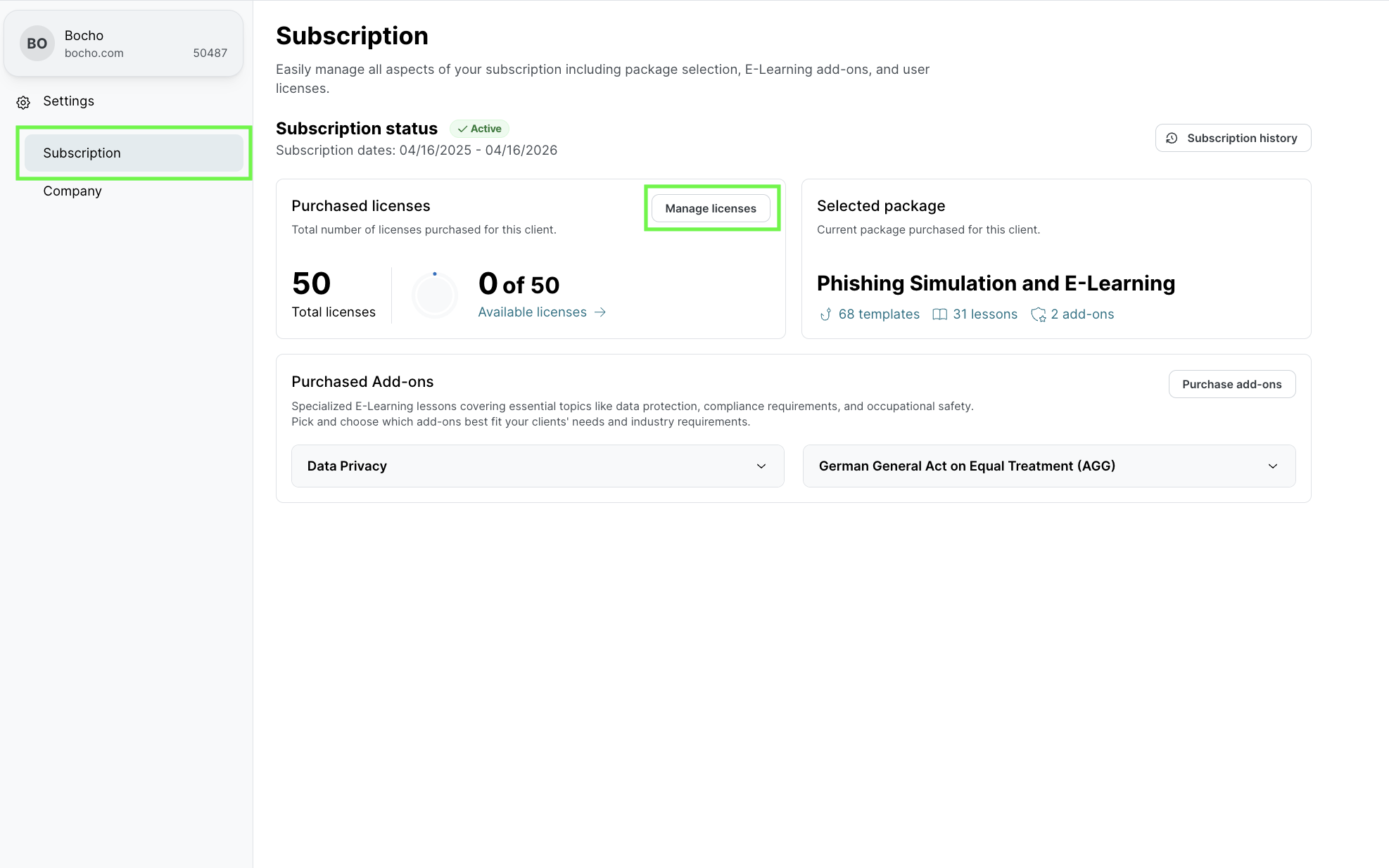Open the Settings sidebar section
This screenshot has width=1389, height=868.
click(x=68, y=101)
